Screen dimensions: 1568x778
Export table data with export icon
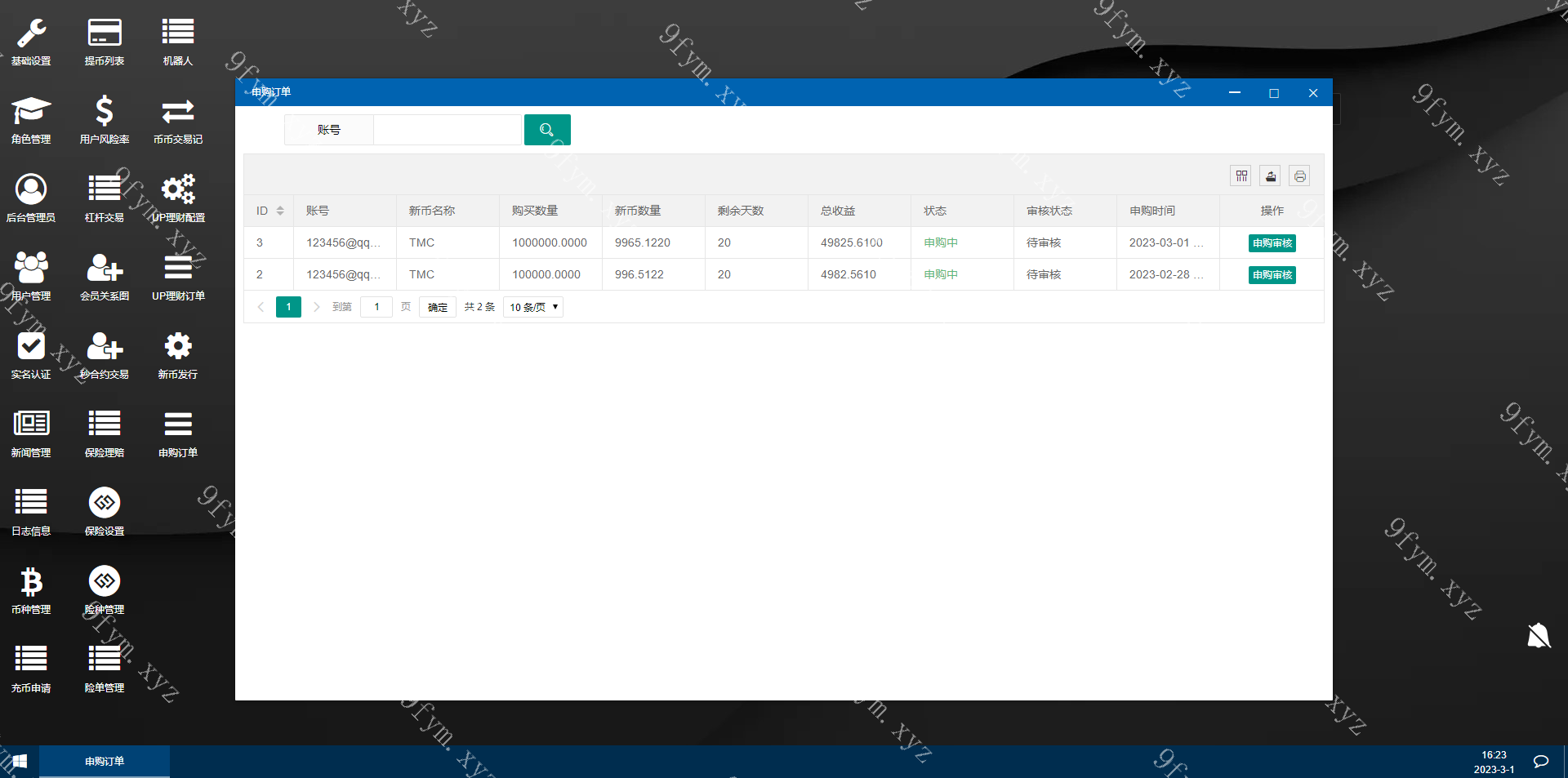coord(1271,176)
